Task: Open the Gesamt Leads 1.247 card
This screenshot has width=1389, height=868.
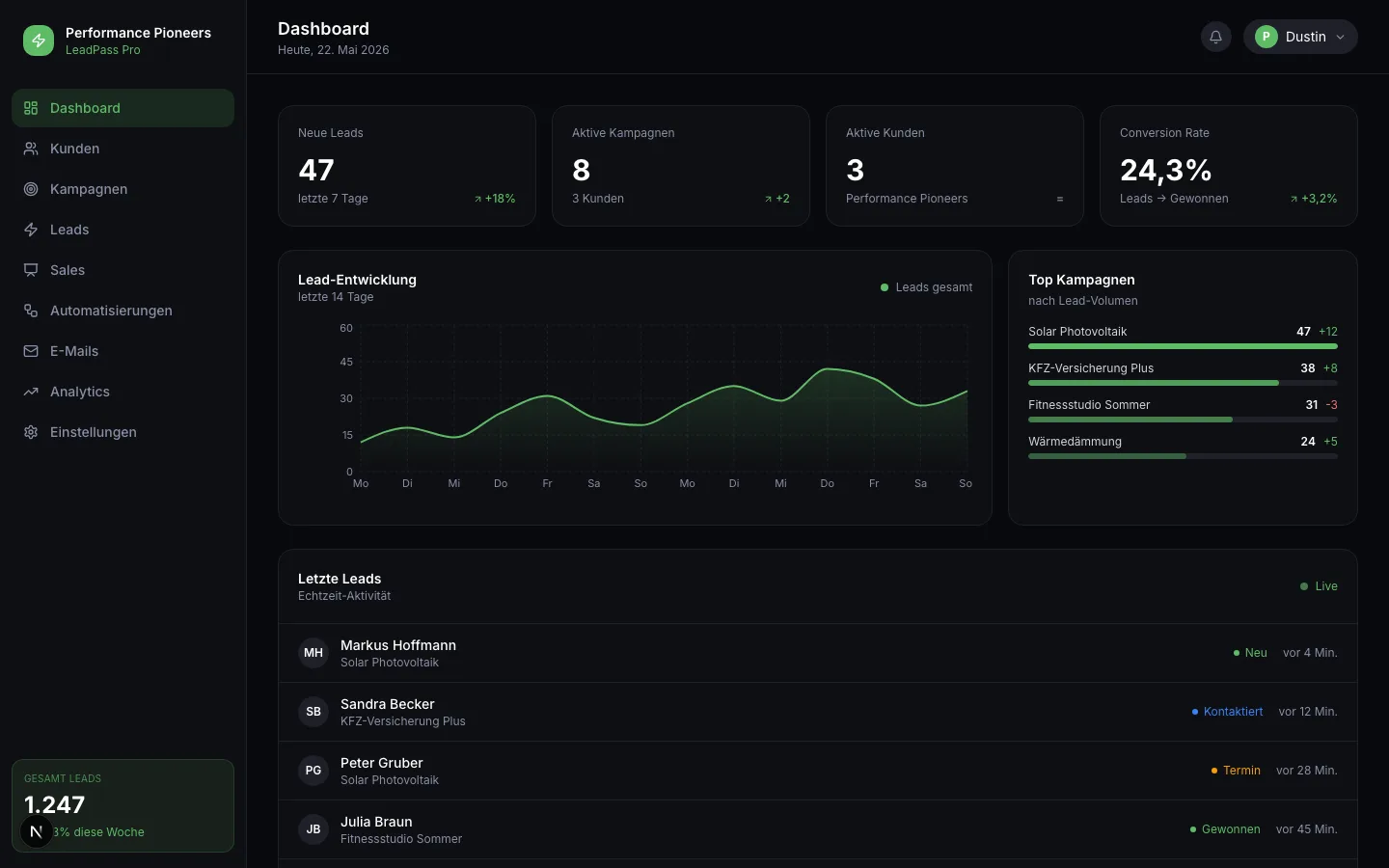Action: (x=123, y=805)
